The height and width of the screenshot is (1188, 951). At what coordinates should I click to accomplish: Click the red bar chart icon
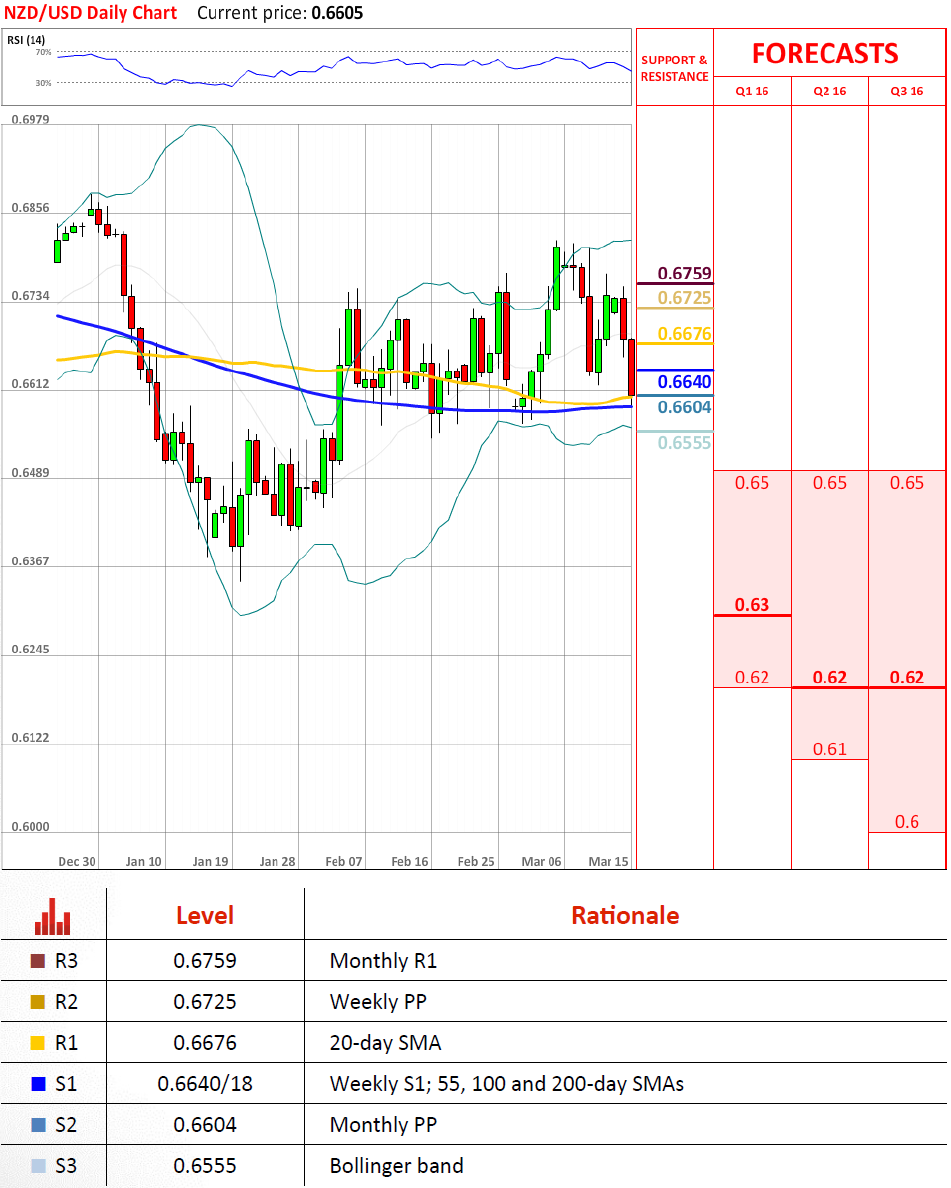52,916
